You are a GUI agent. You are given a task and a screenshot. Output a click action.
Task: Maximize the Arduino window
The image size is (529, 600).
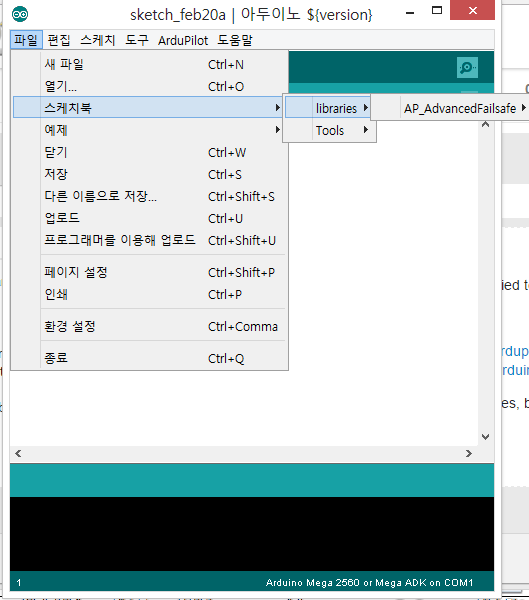coord(437,11)
